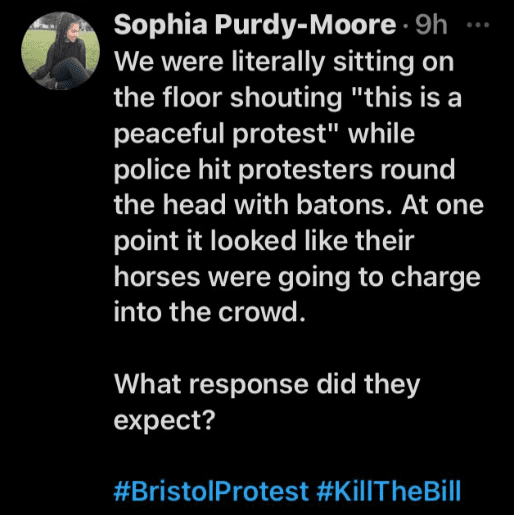Click the line 'into the crowd.'

point(210,312)
